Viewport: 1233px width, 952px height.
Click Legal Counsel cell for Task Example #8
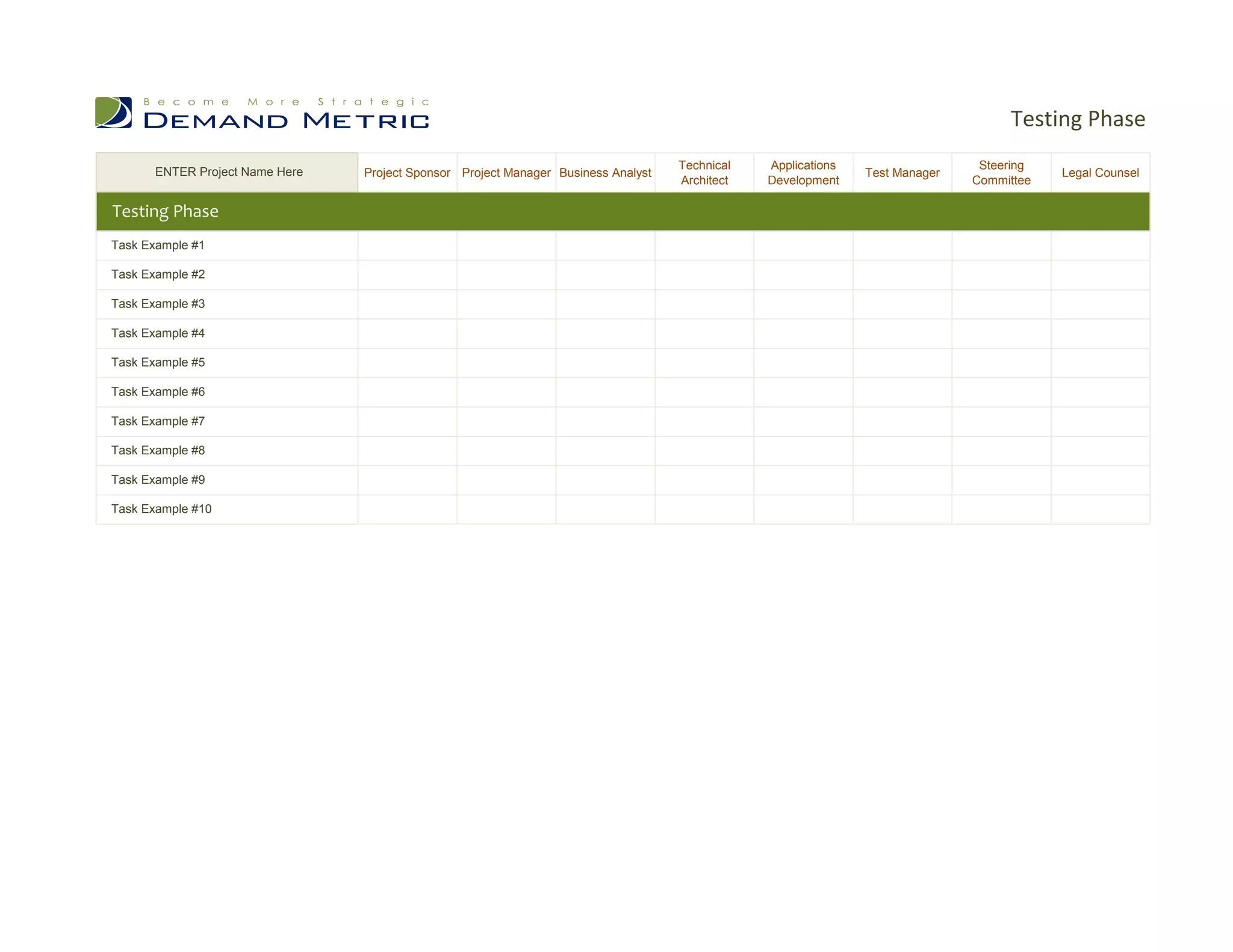coord(1101,451)
